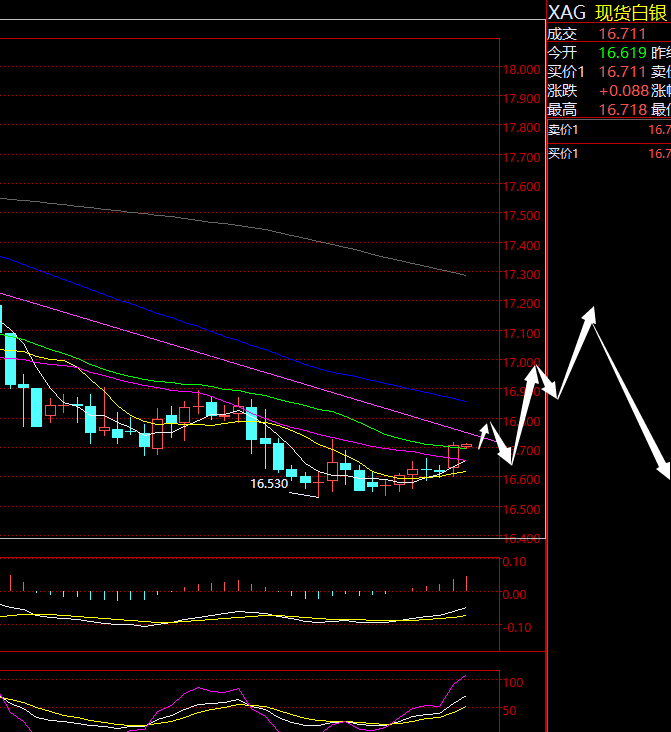This screenshot has height=732, width=671.
Task: Click the 现货白银 instrument name
Action: pos(631,13)
